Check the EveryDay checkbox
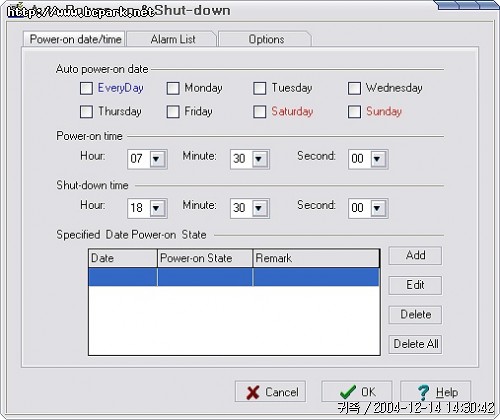This screenshot has height=420, width=500. pos(86,88)
